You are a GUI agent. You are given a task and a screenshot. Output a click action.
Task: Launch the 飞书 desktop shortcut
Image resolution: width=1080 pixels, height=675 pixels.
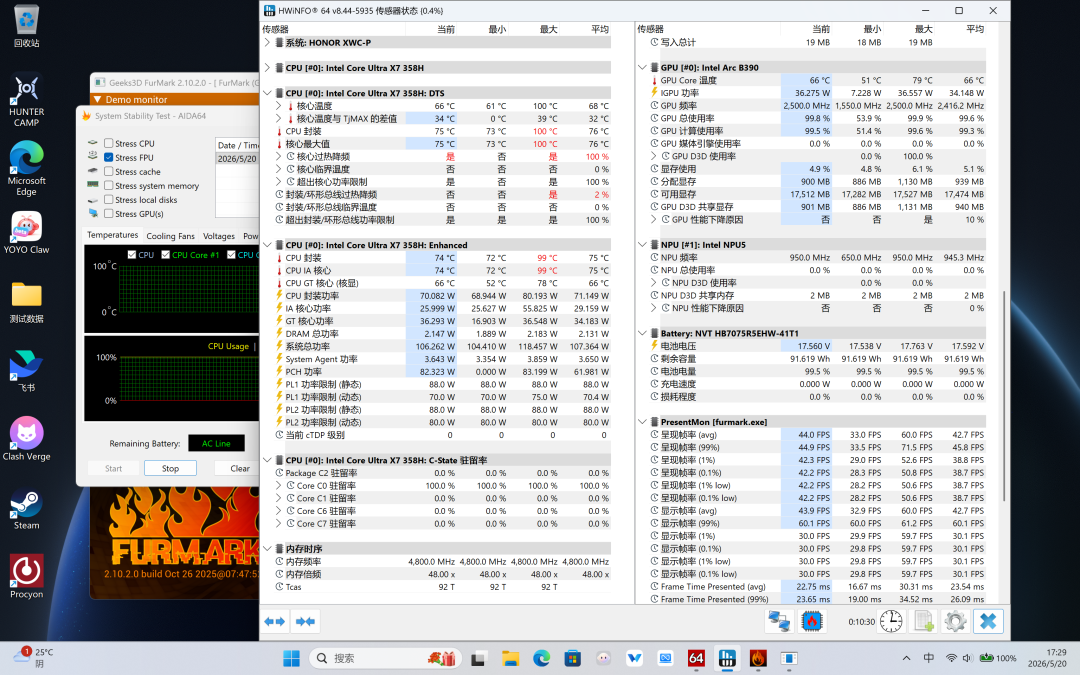pos(26,371)
